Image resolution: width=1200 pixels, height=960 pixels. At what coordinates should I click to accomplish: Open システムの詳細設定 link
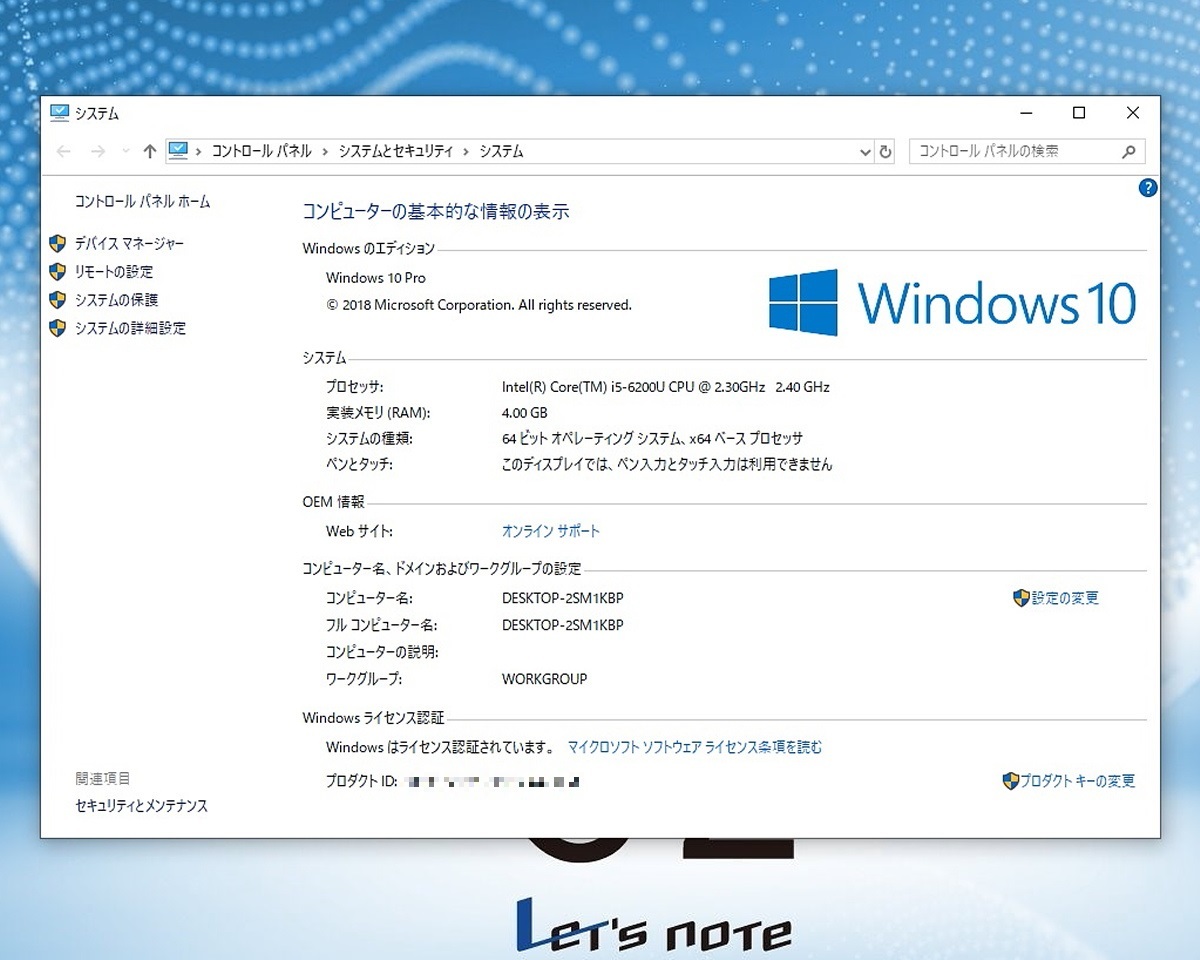click(130, 327)
